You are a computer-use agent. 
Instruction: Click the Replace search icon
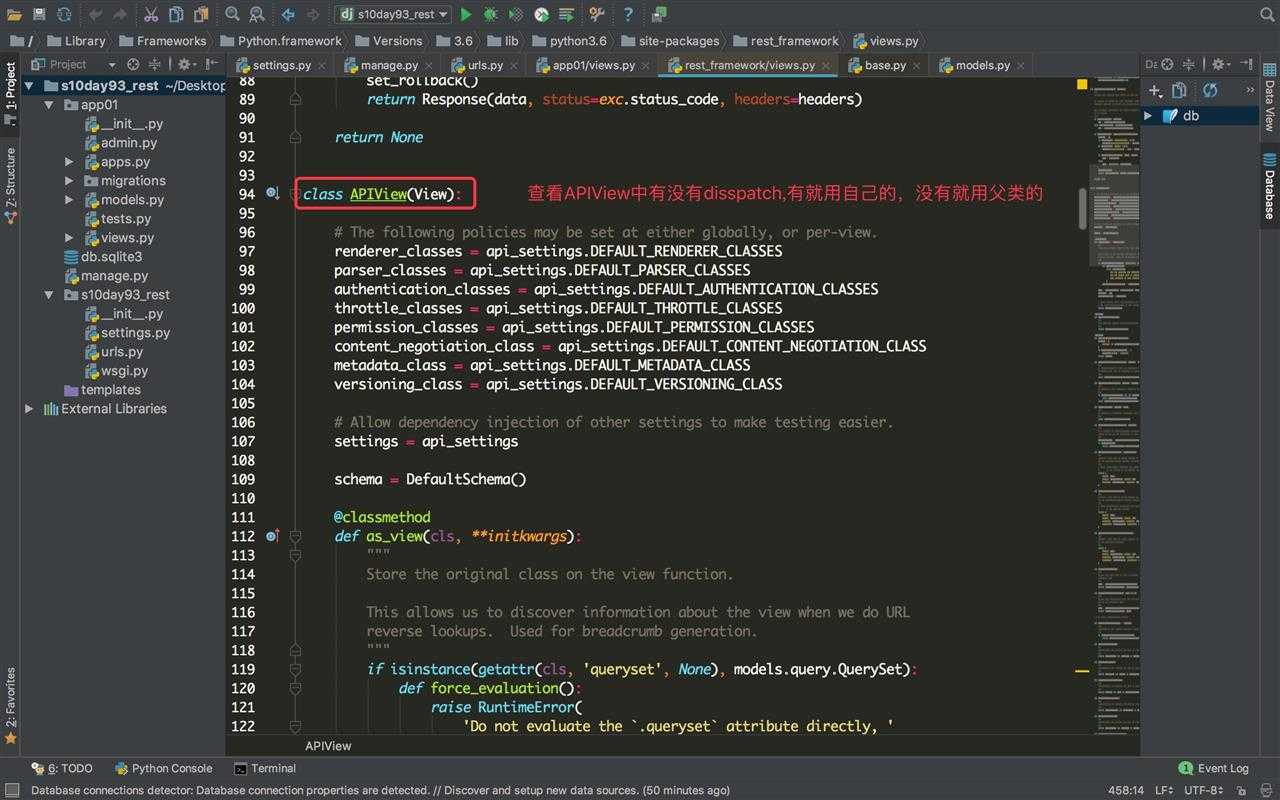[x=257, y=14]
